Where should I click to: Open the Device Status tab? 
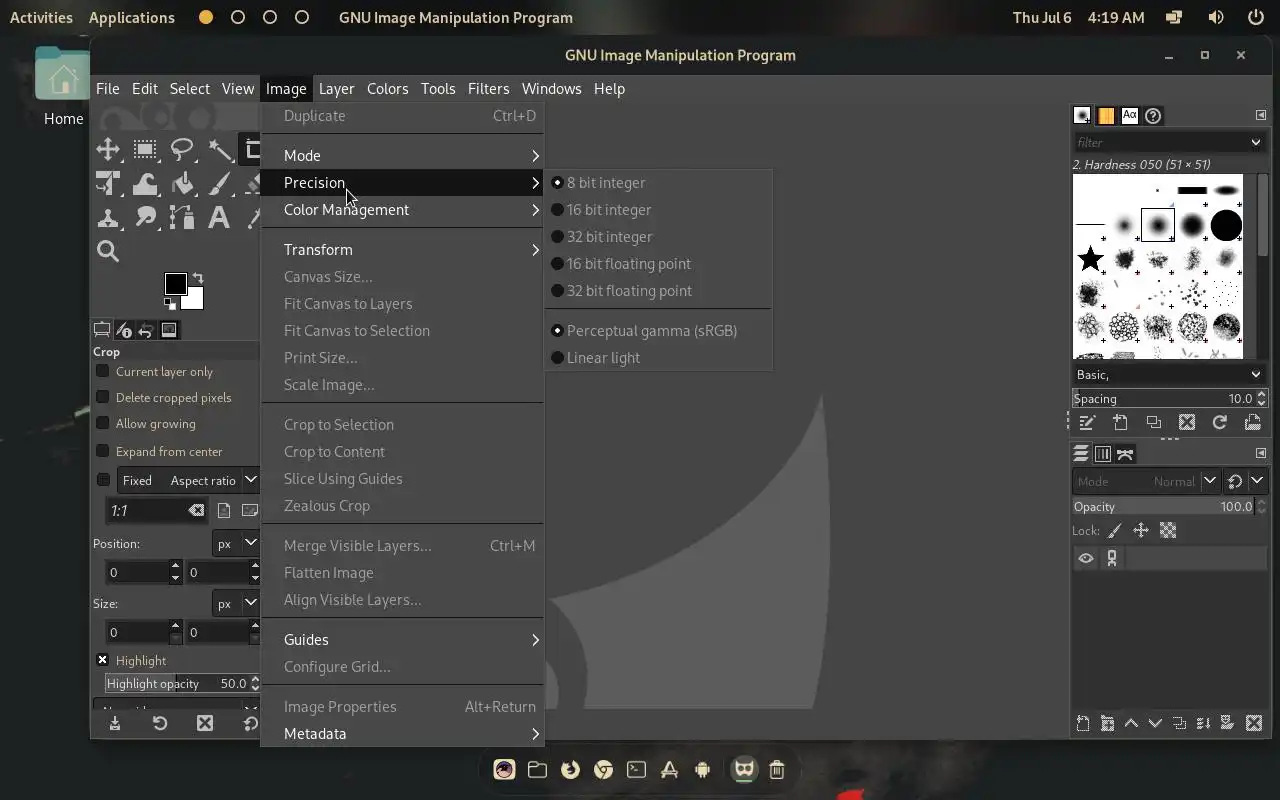(x=124, y=330)
